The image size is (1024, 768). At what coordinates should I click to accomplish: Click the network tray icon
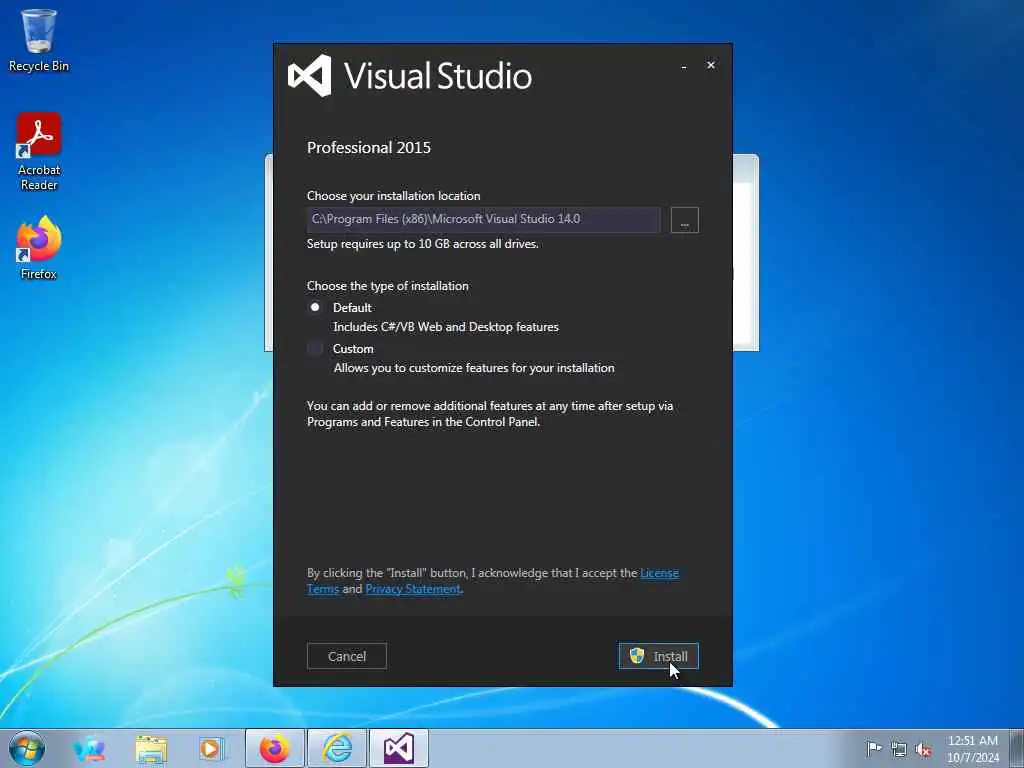click(x=899, y=749)
